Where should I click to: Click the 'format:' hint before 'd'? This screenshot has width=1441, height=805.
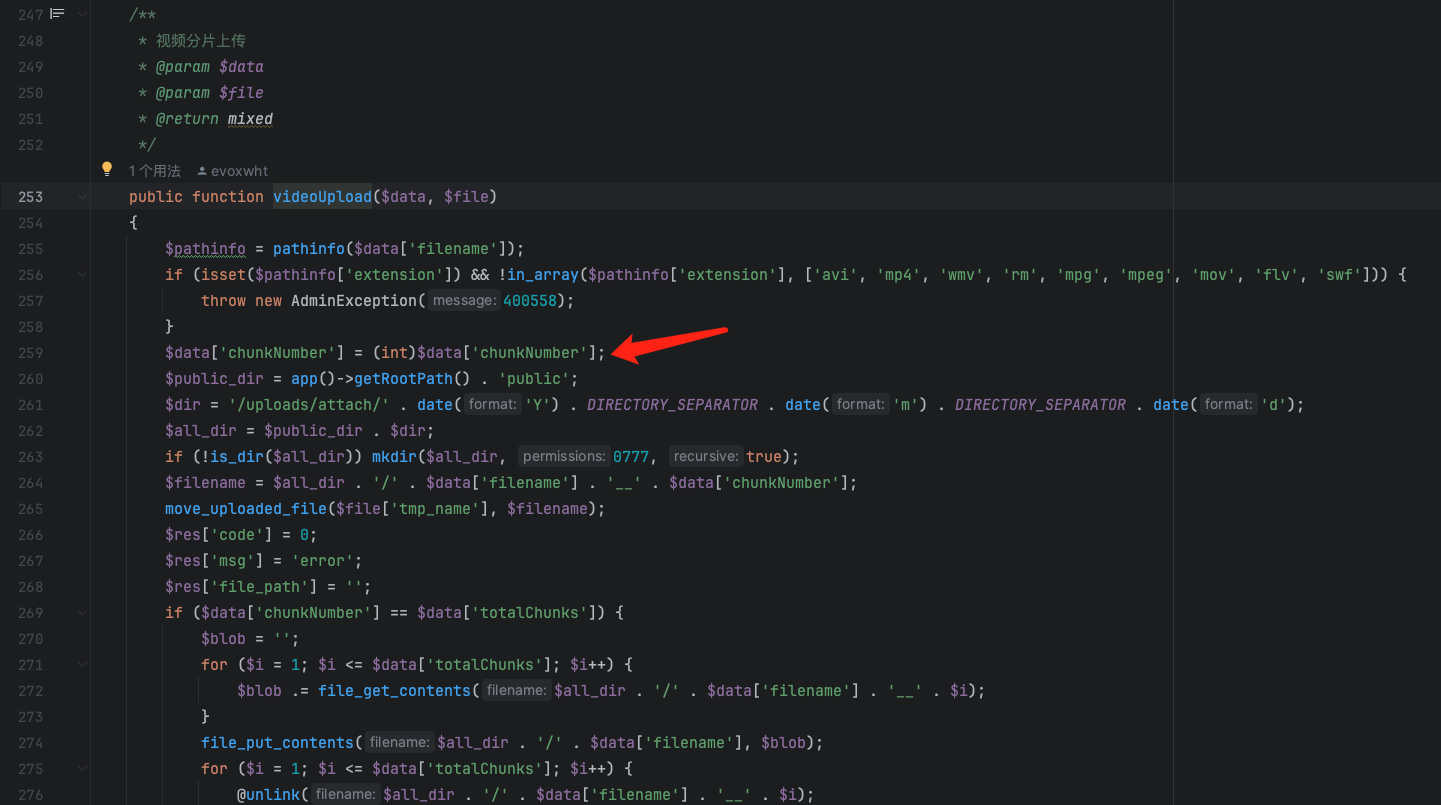coord(1228,405)
